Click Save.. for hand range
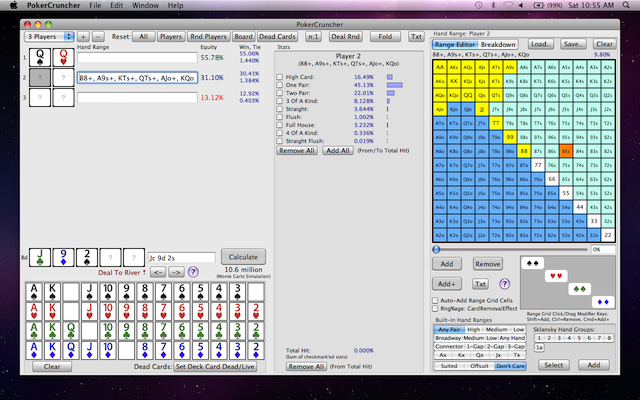 tap(573, 44)
